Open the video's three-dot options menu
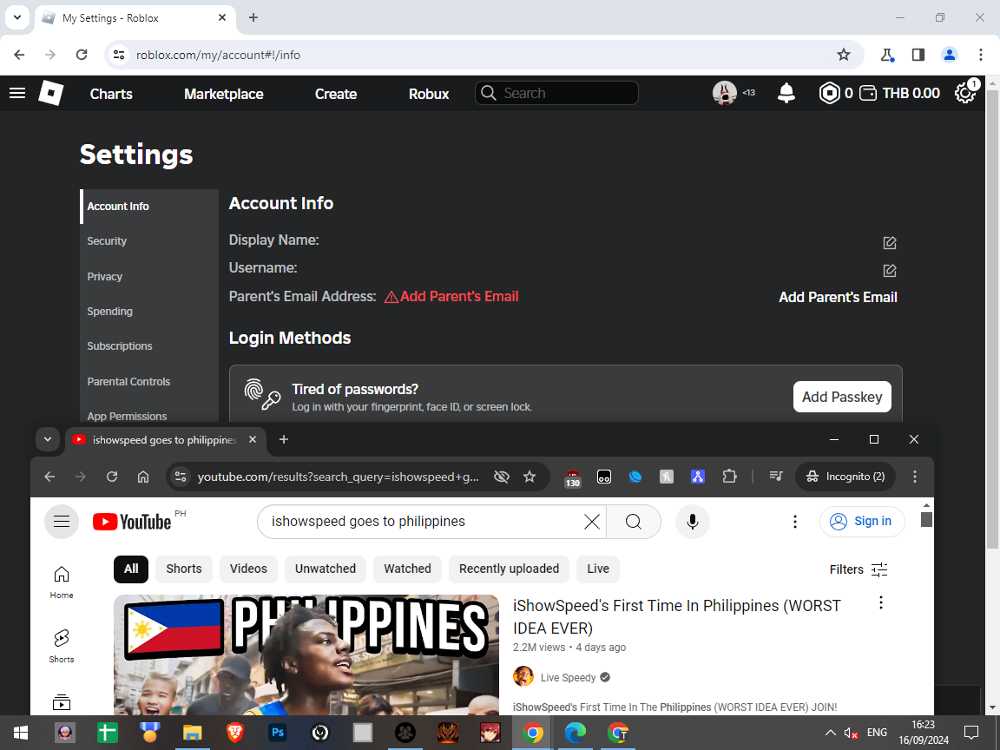This screenshot has height=750, width=1000. pos(881,602)
